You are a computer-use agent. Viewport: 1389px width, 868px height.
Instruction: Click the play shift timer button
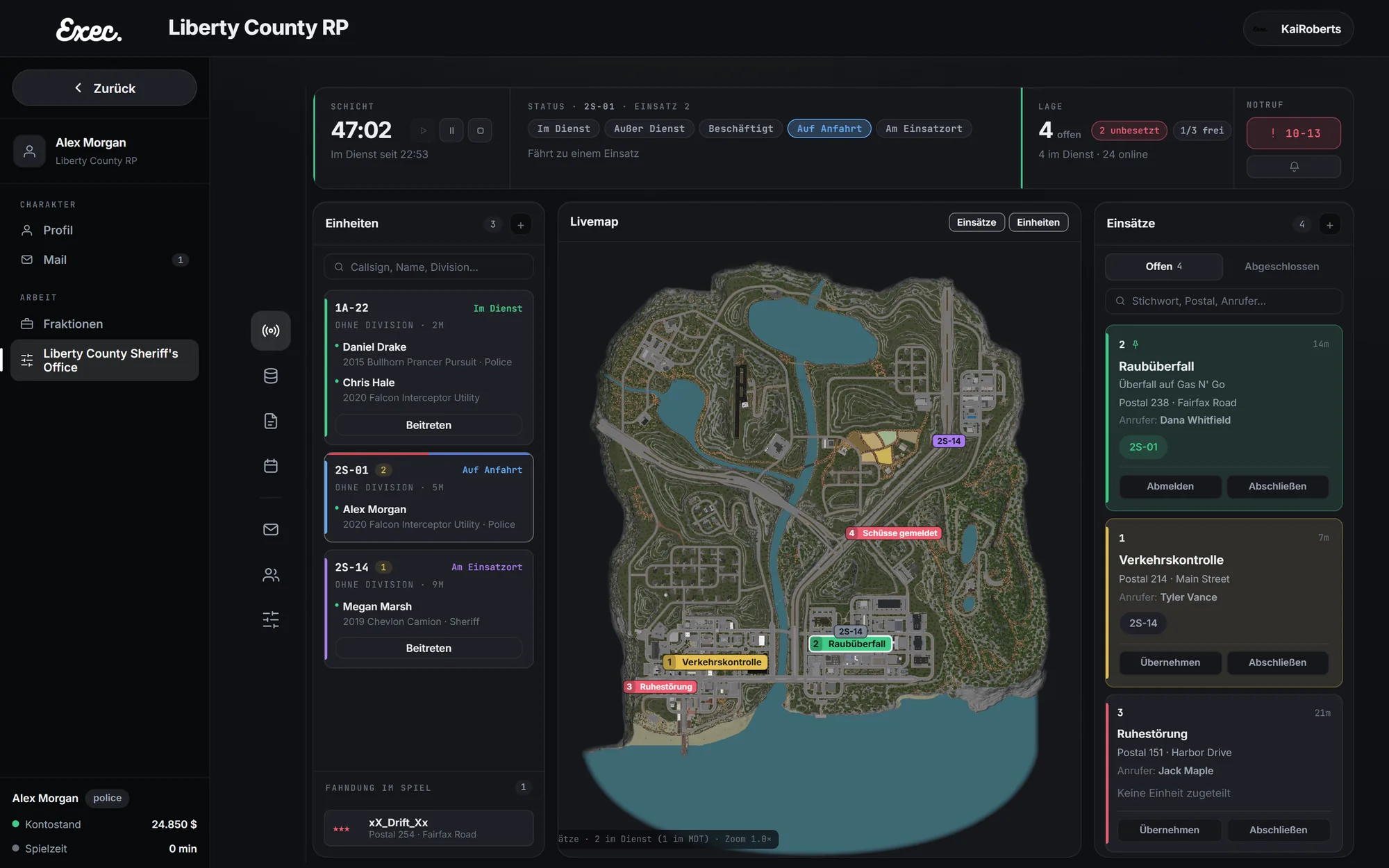[x=423, y=131]
